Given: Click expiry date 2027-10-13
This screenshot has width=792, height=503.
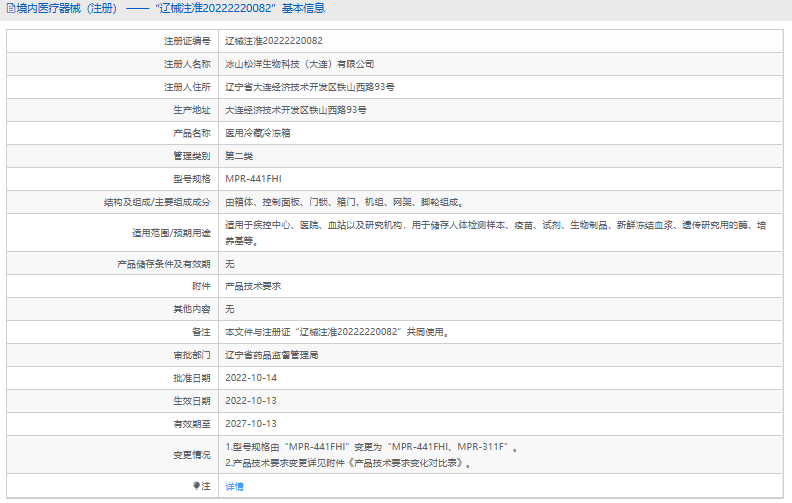Looking at the screenshot, I should [251, 424].
